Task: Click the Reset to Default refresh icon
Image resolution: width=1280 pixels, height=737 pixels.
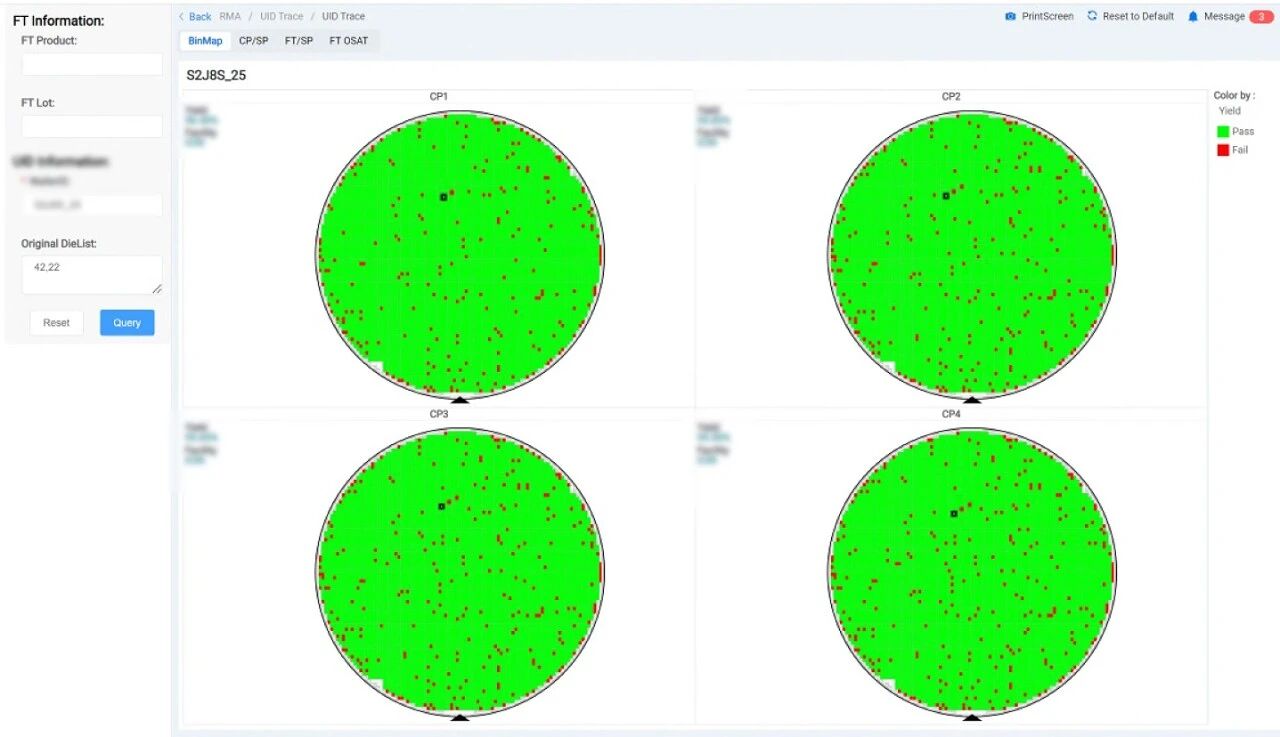Action: pyautogui.click(x=1093, y=16)
